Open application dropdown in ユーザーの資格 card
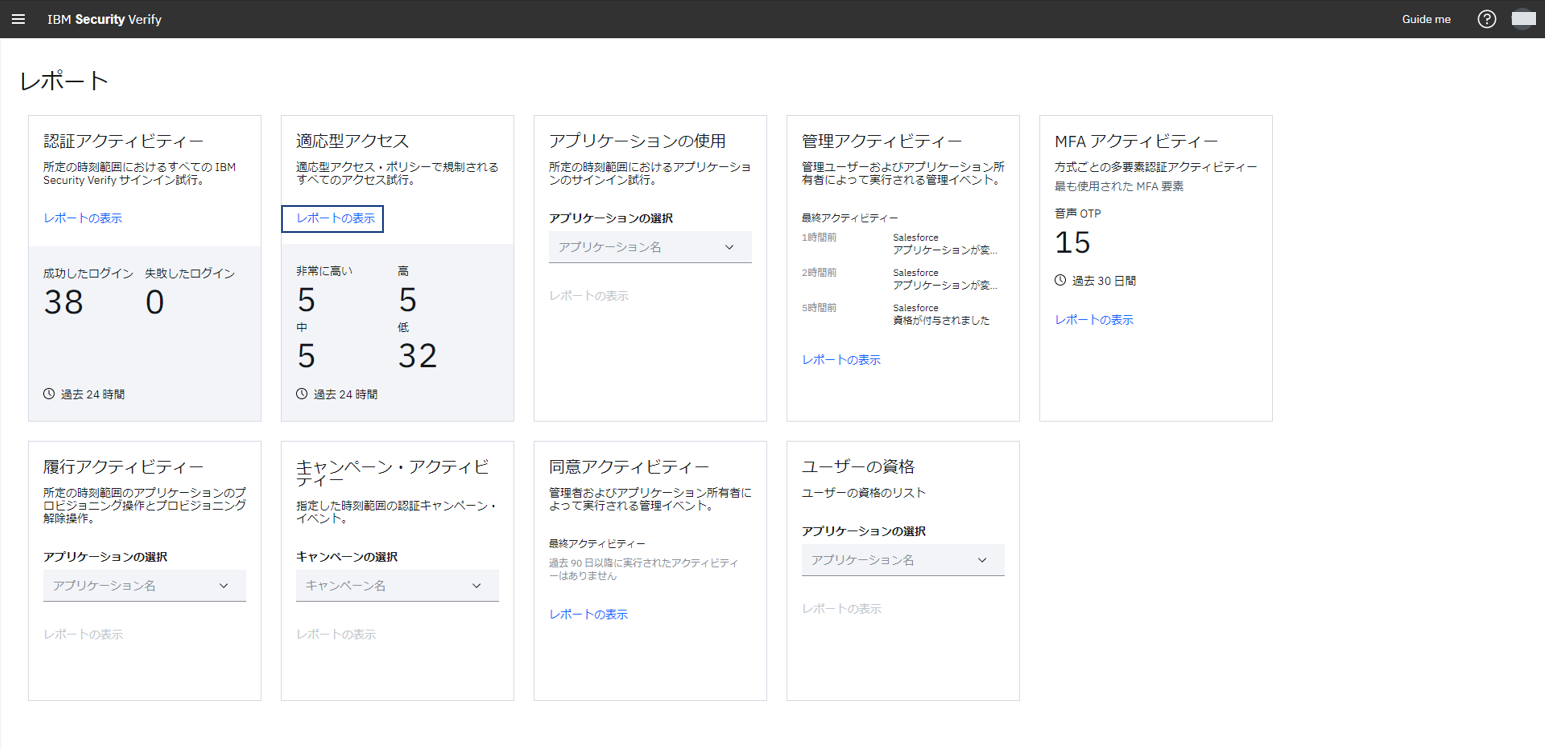 (903, 560)
